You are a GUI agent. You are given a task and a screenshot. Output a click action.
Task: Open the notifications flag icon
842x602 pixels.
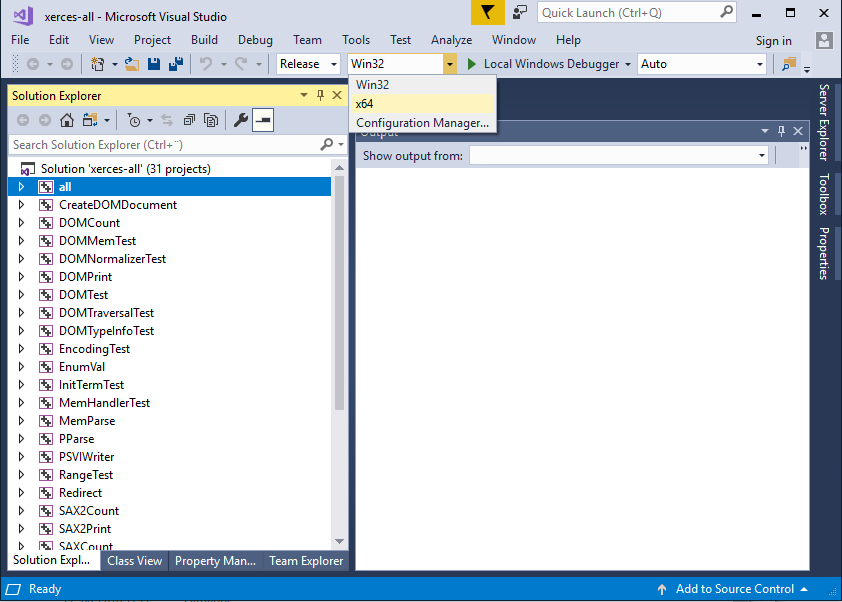click(x=487, y=12)
